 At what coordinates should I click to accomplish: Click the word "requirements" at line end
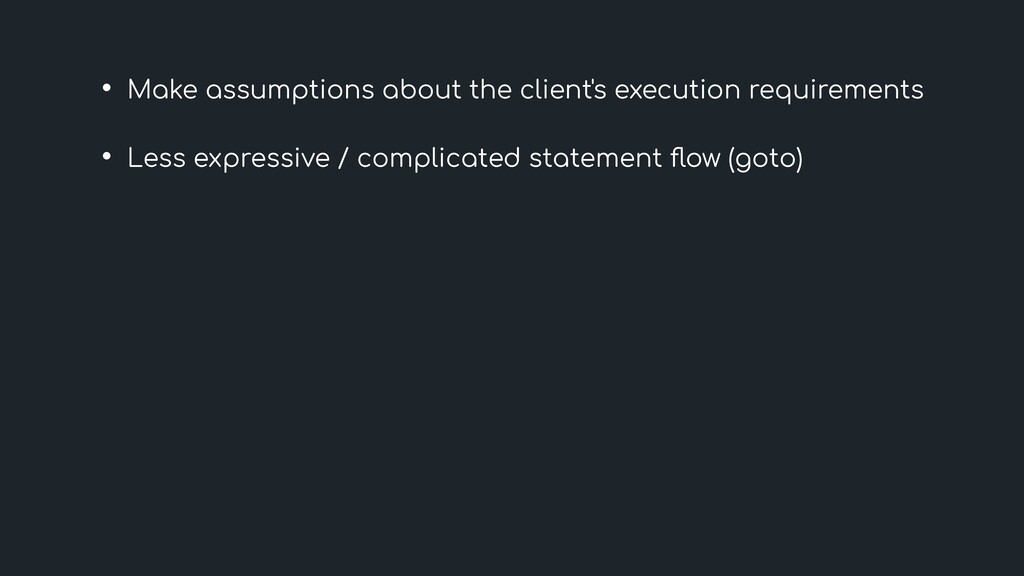coord(836,91)
